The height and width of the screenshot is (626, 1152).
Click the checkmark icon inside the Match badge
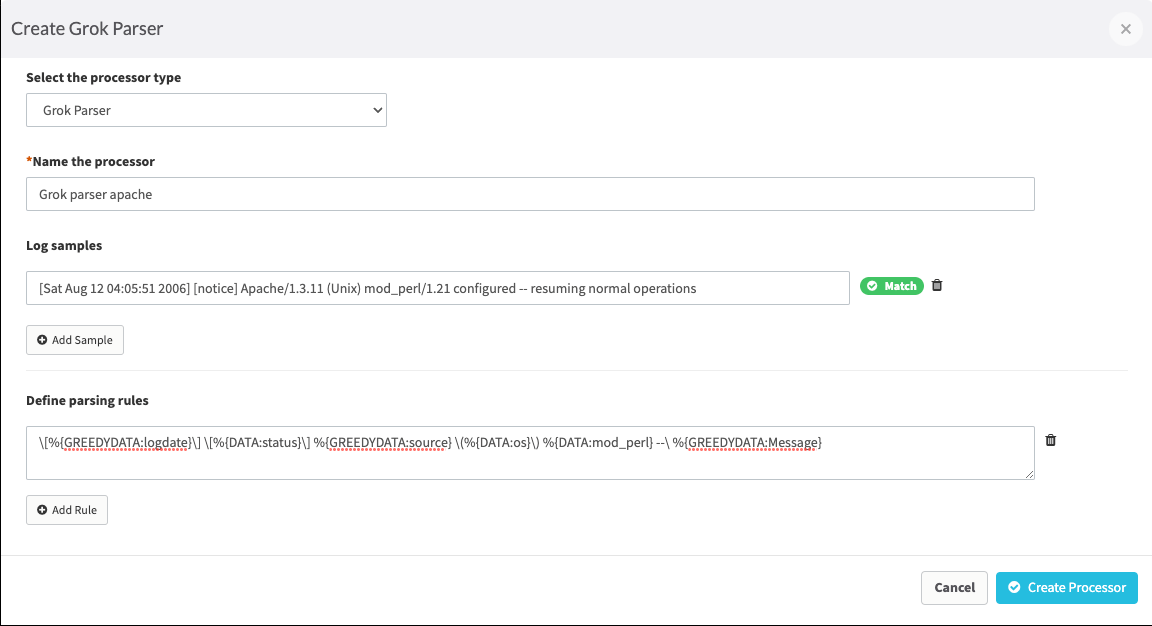[x=874, y=285]
